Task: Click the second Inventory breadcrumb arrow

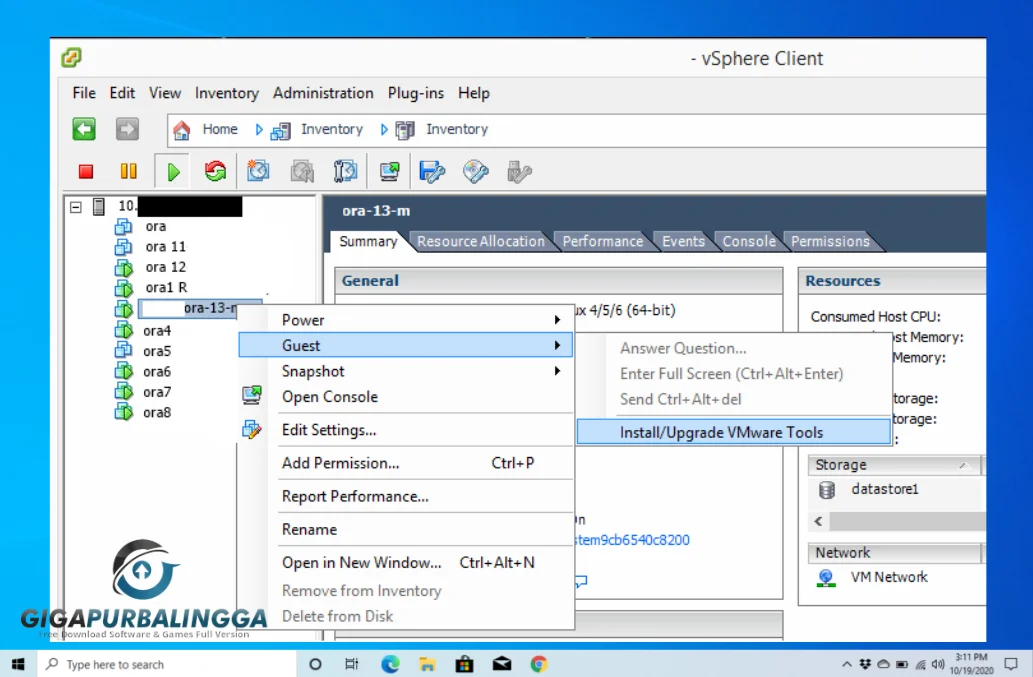Action: (x=384, y=130)
